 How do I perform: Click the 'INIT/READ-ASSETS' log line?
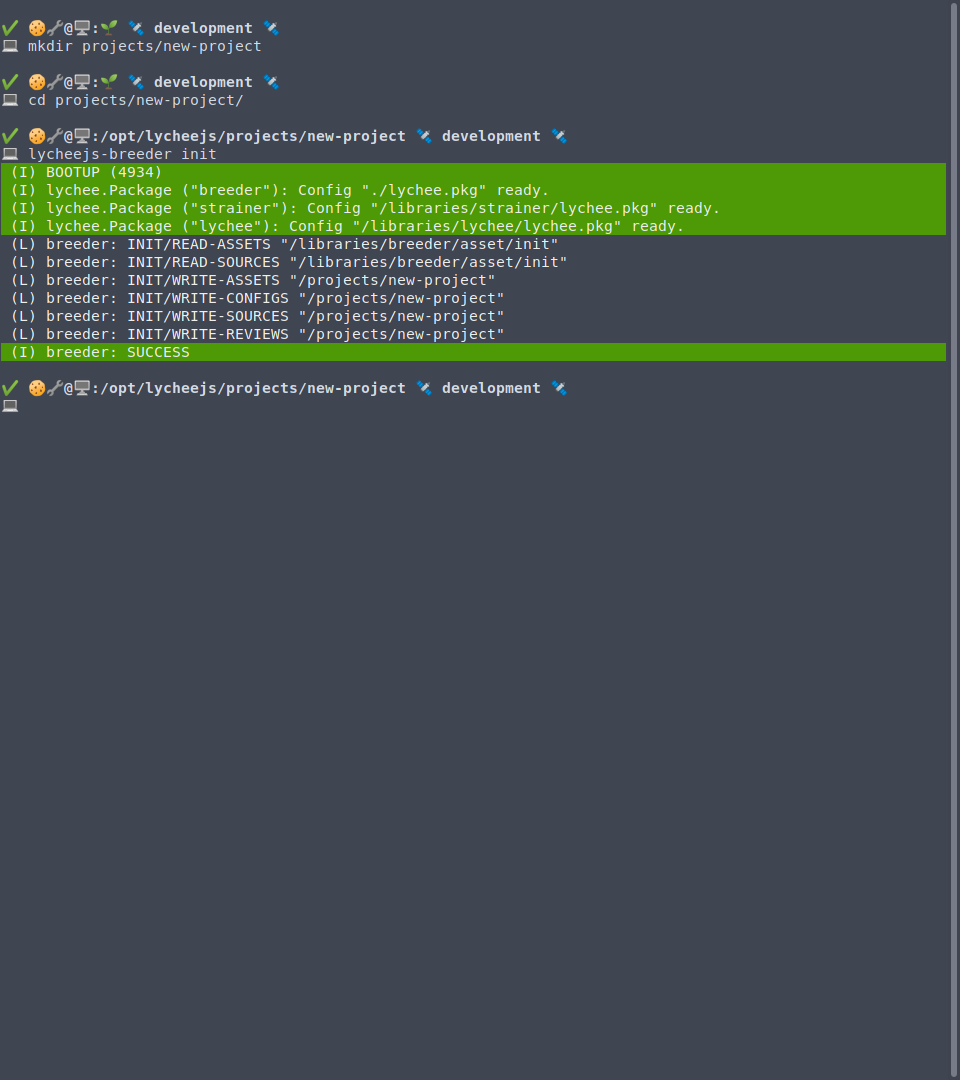click(x=284, y=244)
